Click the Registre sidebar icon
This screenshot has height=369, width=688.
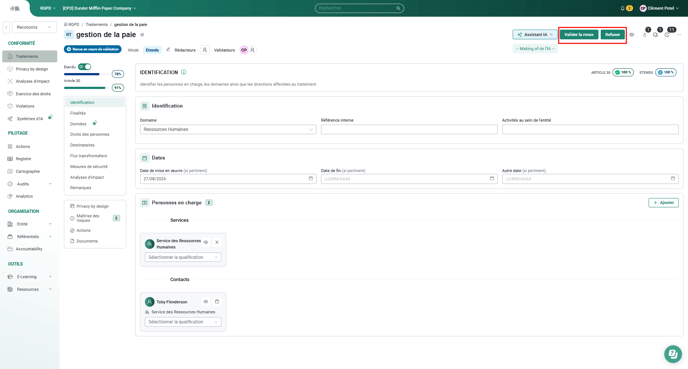tap(10, 159)
